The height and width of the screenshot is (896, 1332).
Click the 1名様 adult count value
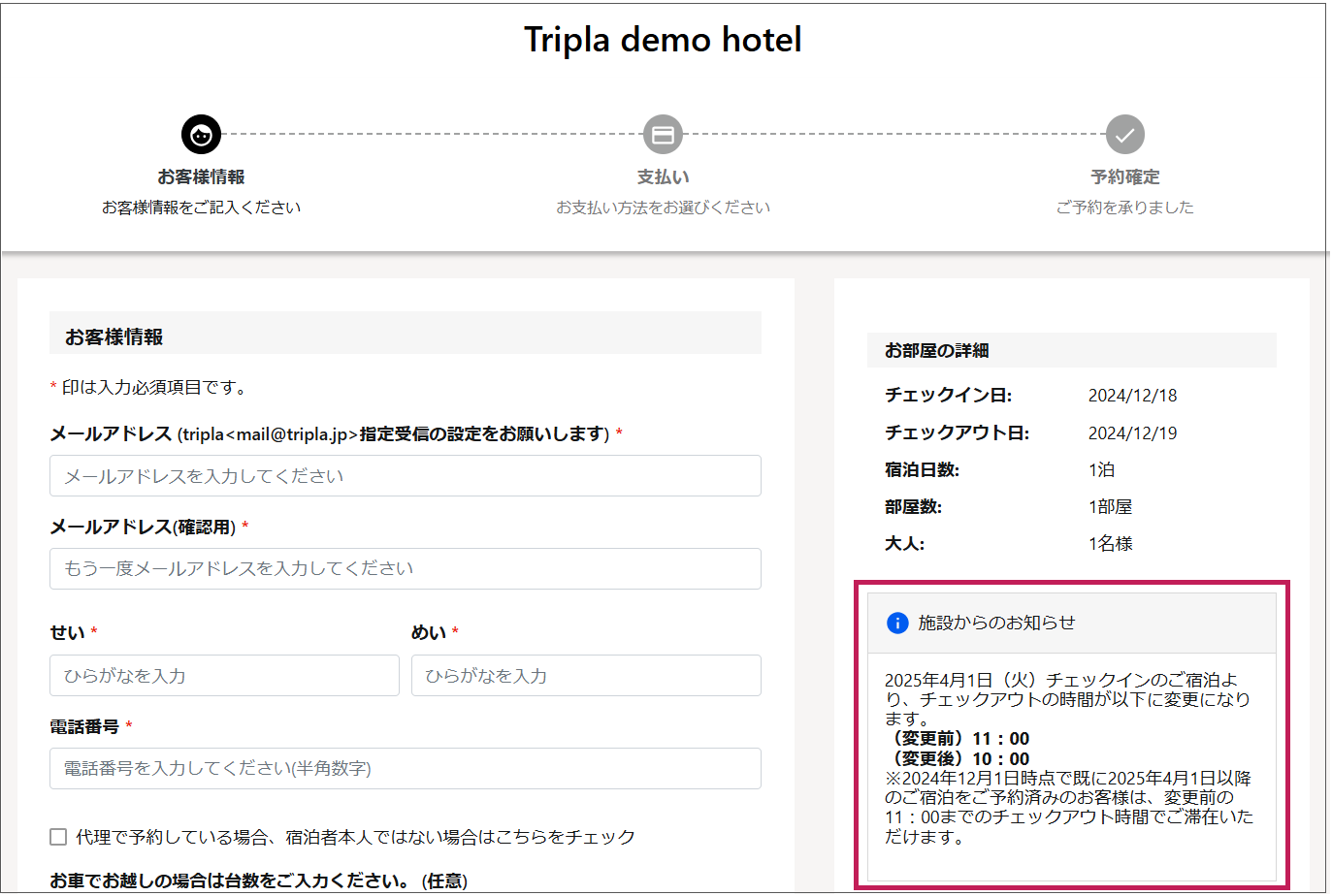point(1110,544)
